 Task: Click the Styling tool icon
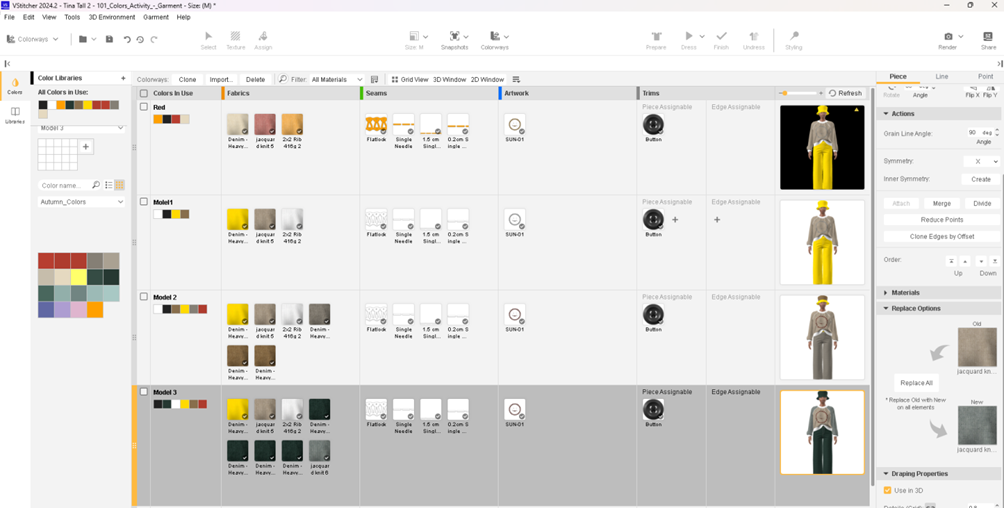click(x=794, y=37)
